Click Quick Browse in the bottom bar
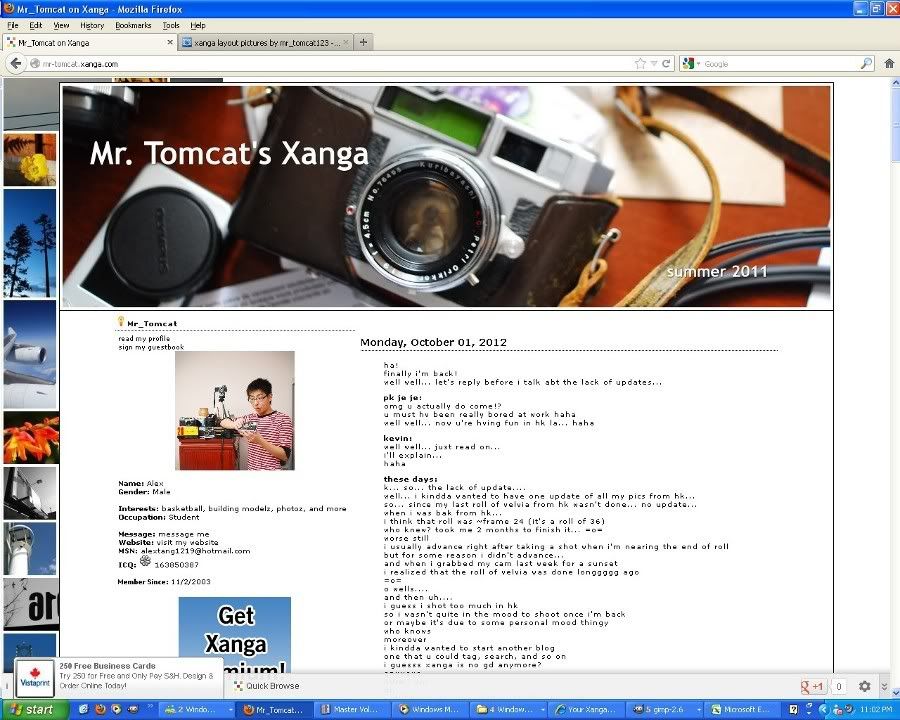The image size is (900, 720). click(x=273, y=686)
